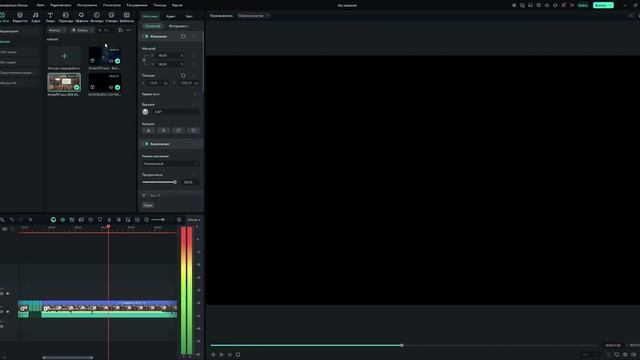Open preview quality dropdown above the viewer
The width and height of the screenshot is (640, 360).
(x=253, y=16)
